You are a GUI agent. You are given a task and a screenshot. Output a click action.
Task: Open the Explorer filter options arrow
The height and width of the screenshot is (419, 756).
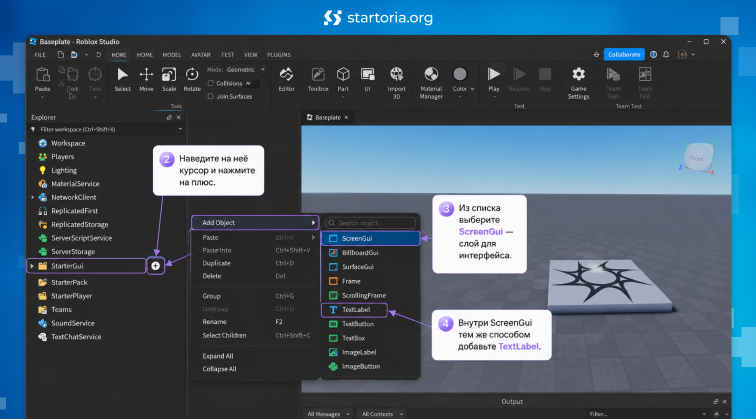[x=180, y=129]
